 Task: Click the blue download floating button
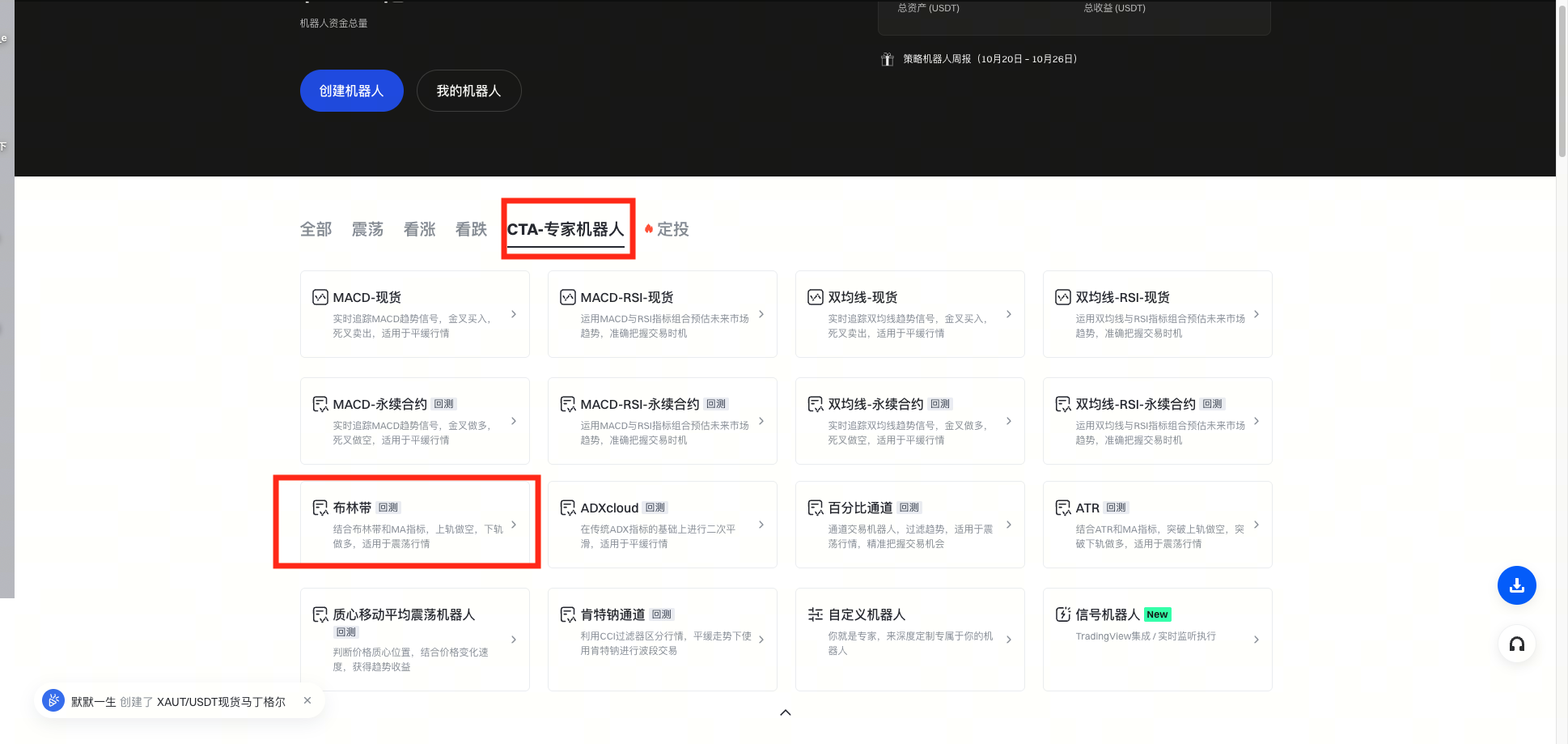1516,585
